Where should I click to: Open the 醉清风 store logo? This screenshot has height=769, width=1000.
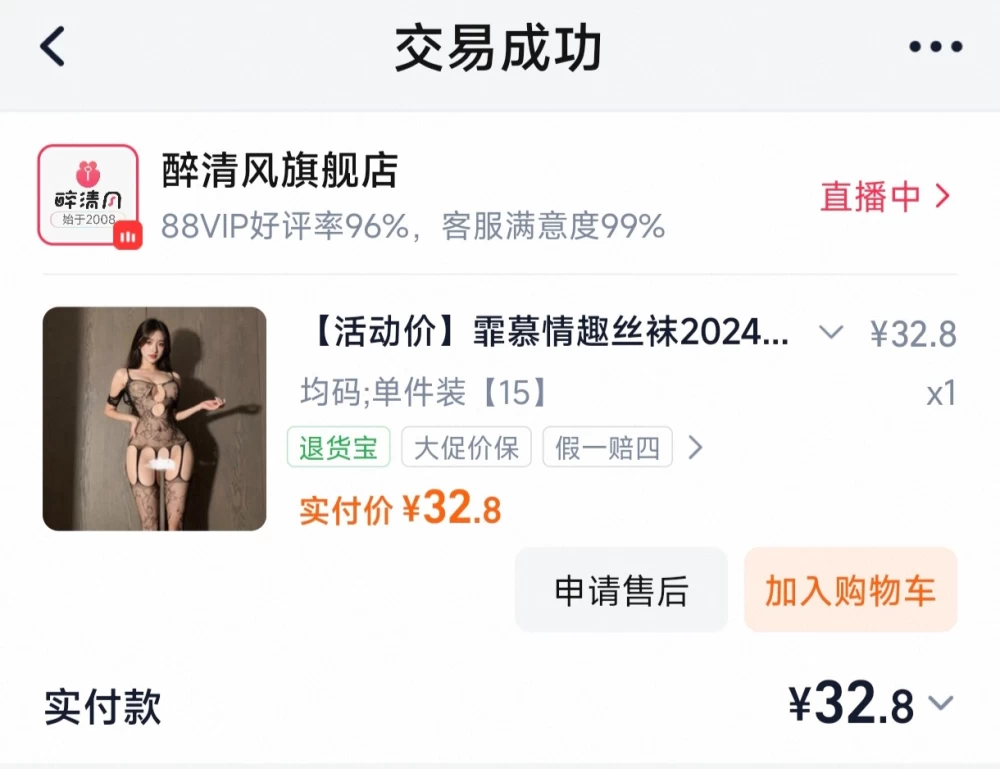pos(88,194)
